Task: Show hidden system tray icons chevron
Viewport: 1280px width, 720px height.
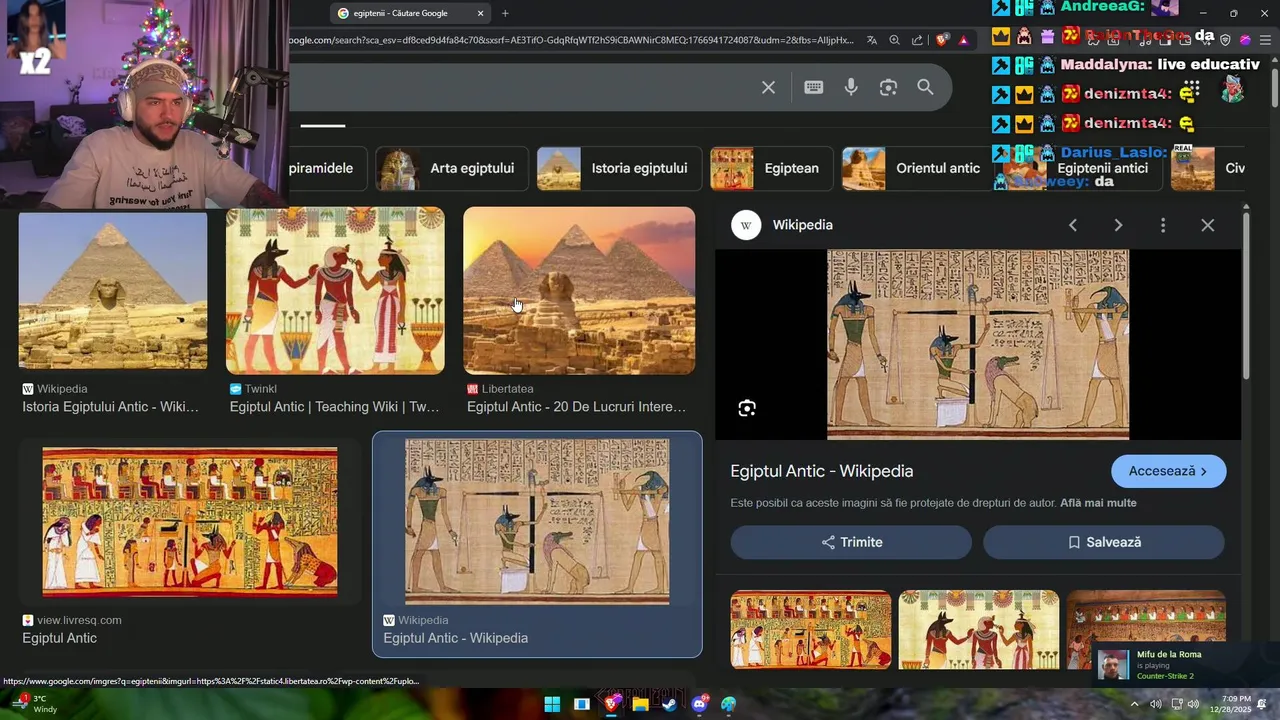Action: (x=1134, y=704)
